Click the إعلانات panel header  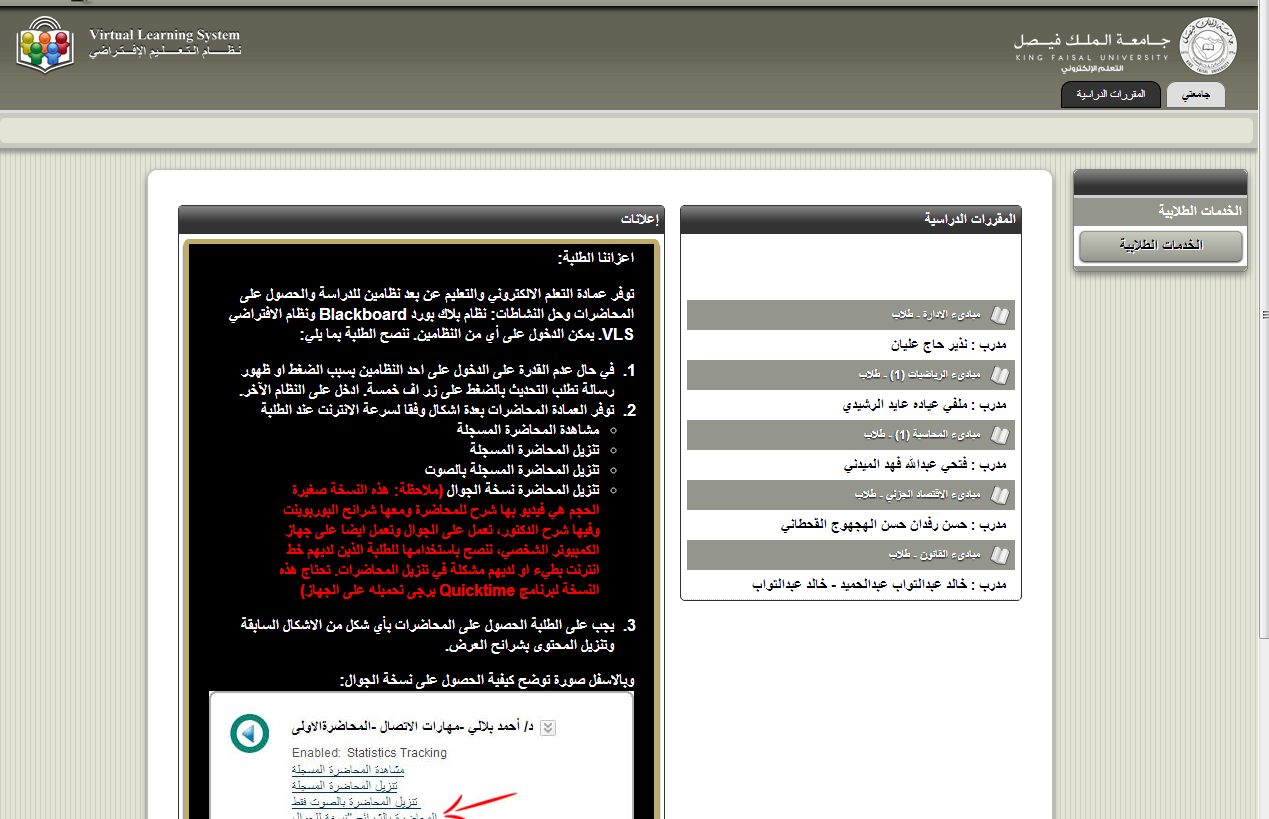coord(420,219)
